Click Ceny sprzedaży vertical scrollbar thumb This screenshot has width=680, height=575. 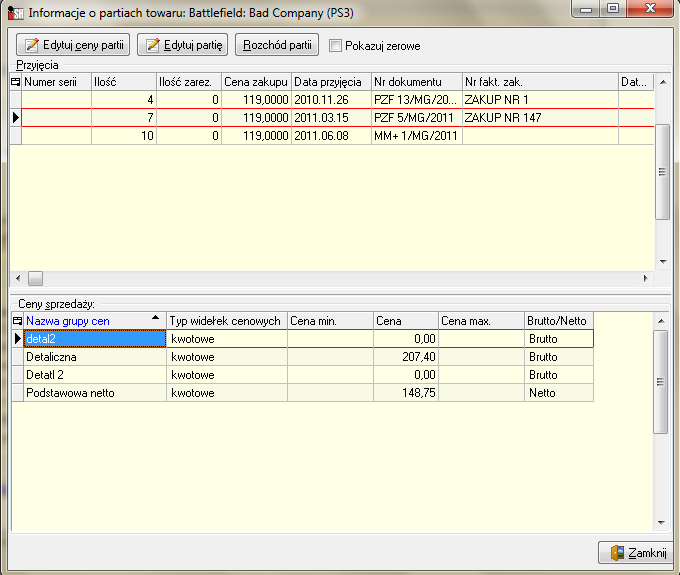(x=660, y=382)
